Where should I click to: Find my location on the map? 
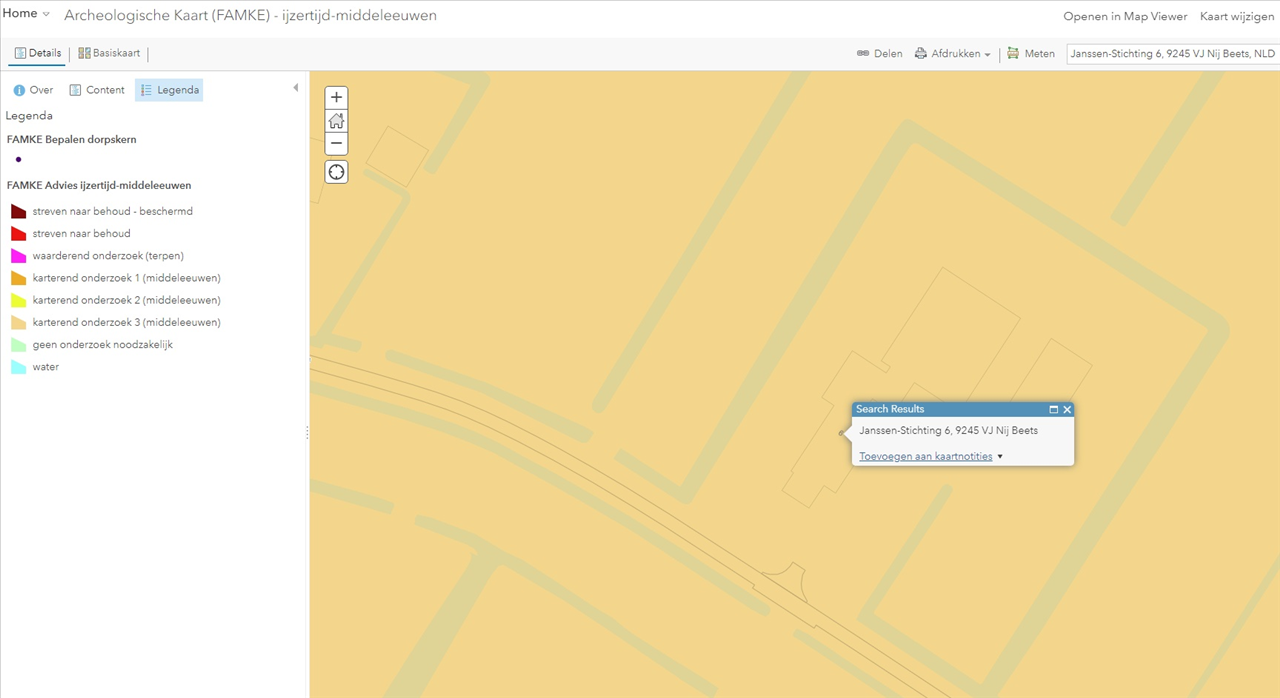point(337,172)
